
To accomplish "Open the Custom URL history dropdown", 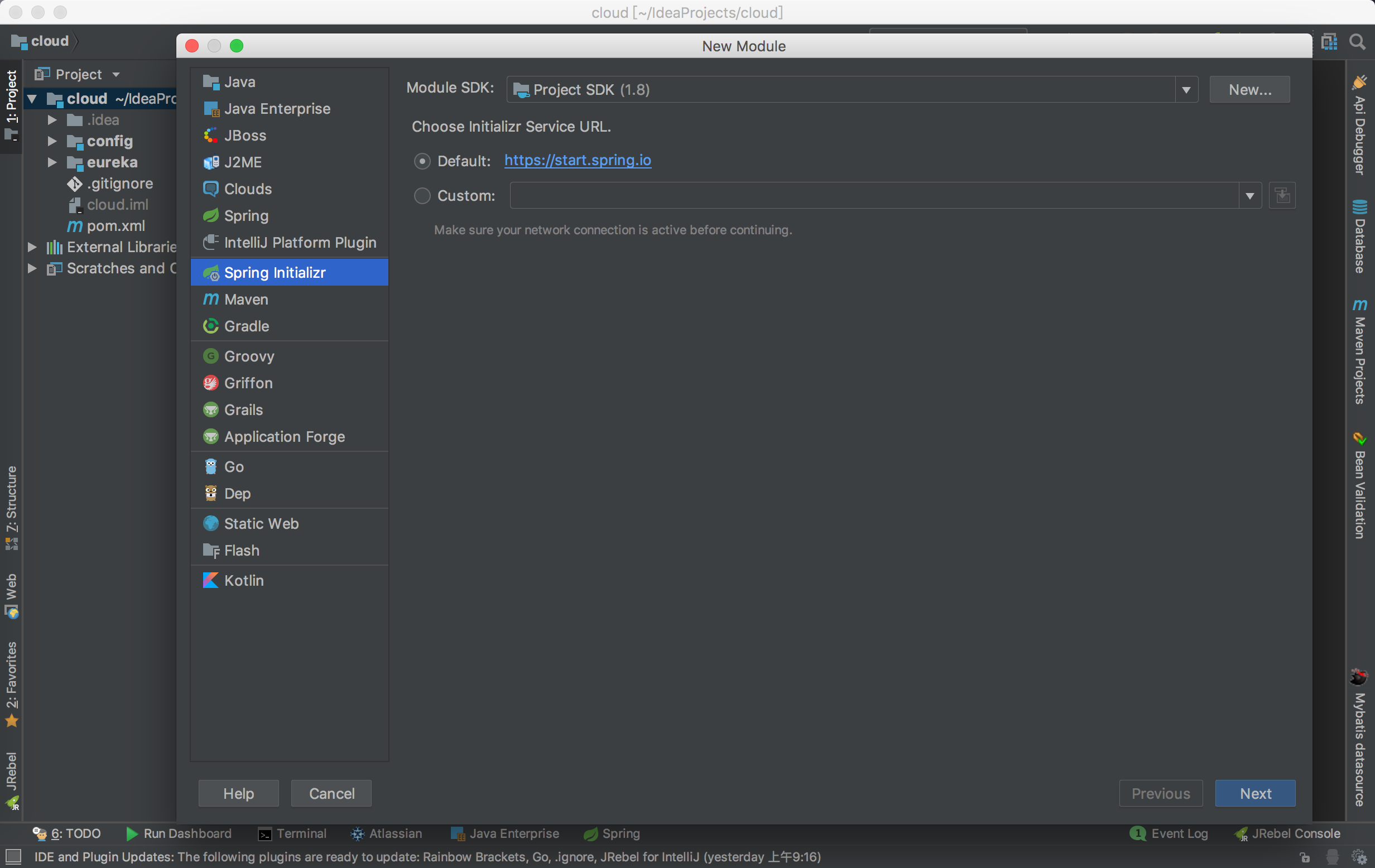I will tap(1249, 196).
